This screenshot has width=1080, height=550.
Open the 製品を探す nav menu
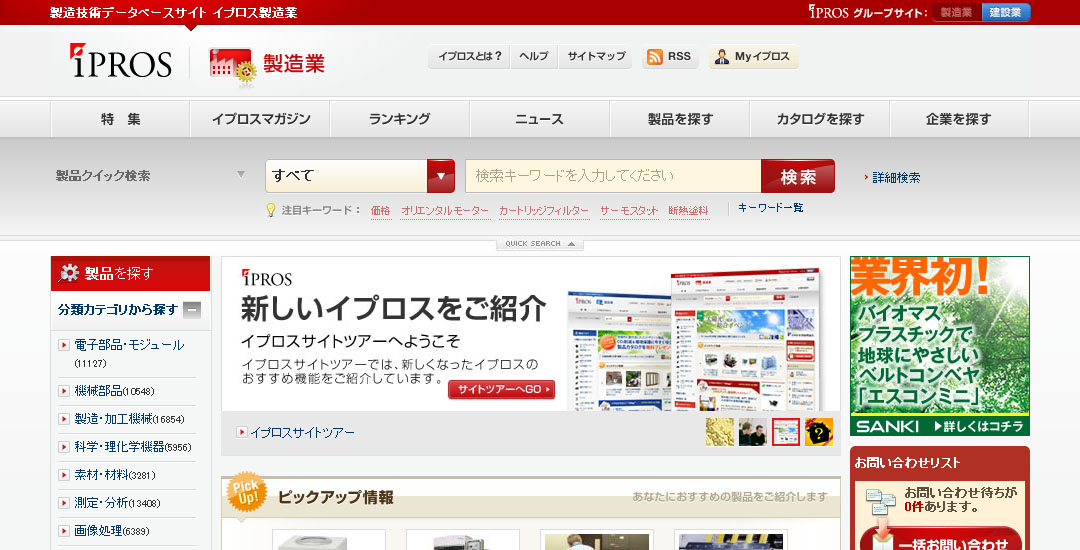click(680, 119)
